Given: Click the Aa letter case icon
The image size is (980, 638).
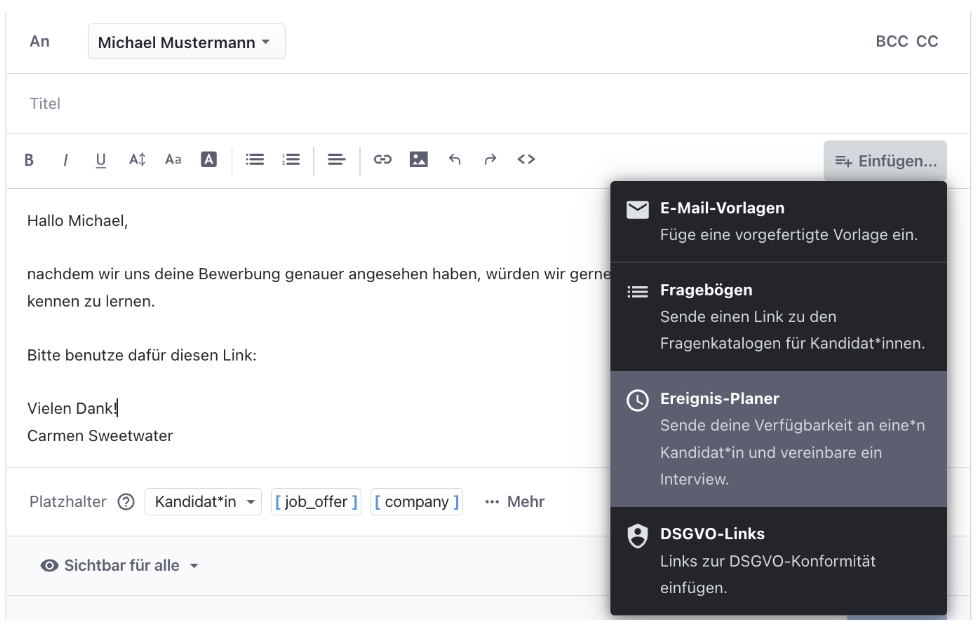Looking at the screenshot, I should coord(172,159).
